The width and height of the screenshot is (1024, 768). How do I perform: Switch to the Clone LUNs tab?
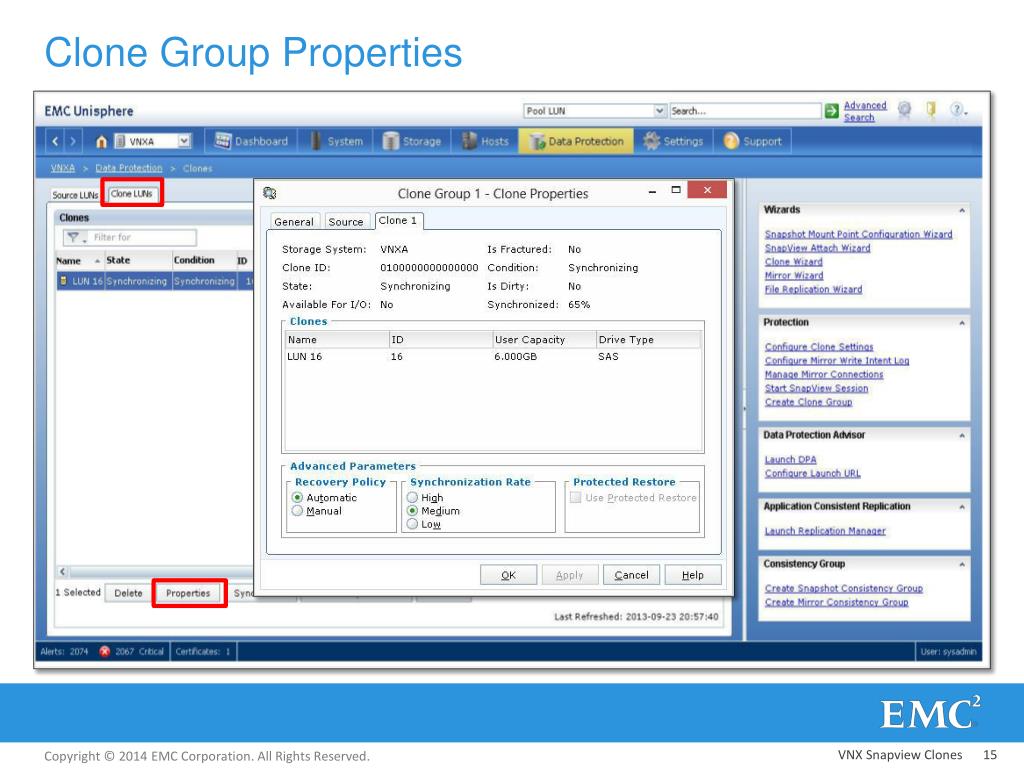(x=131, y=193)
